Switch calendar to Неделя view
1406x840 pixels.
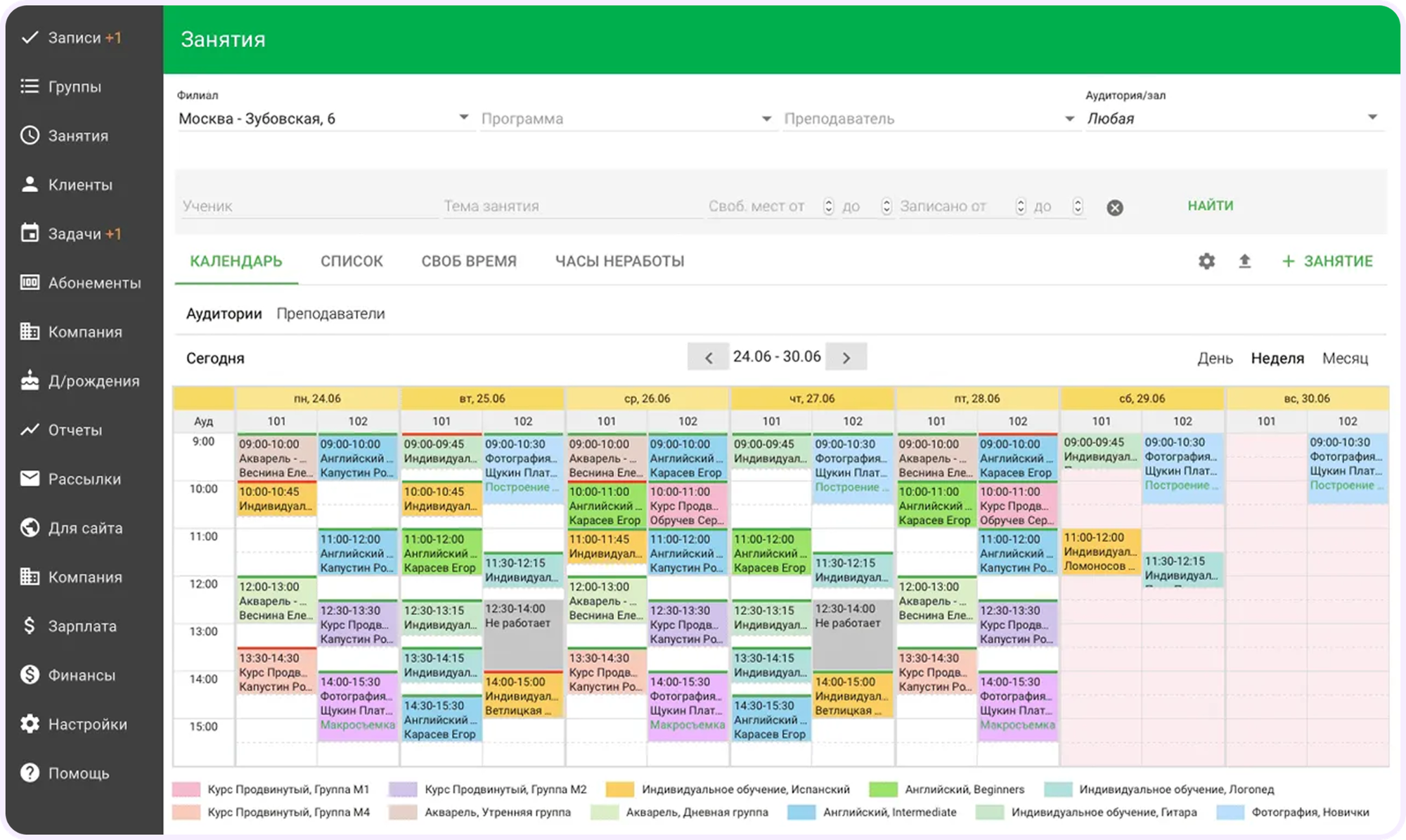click(x=1277, y=358)
